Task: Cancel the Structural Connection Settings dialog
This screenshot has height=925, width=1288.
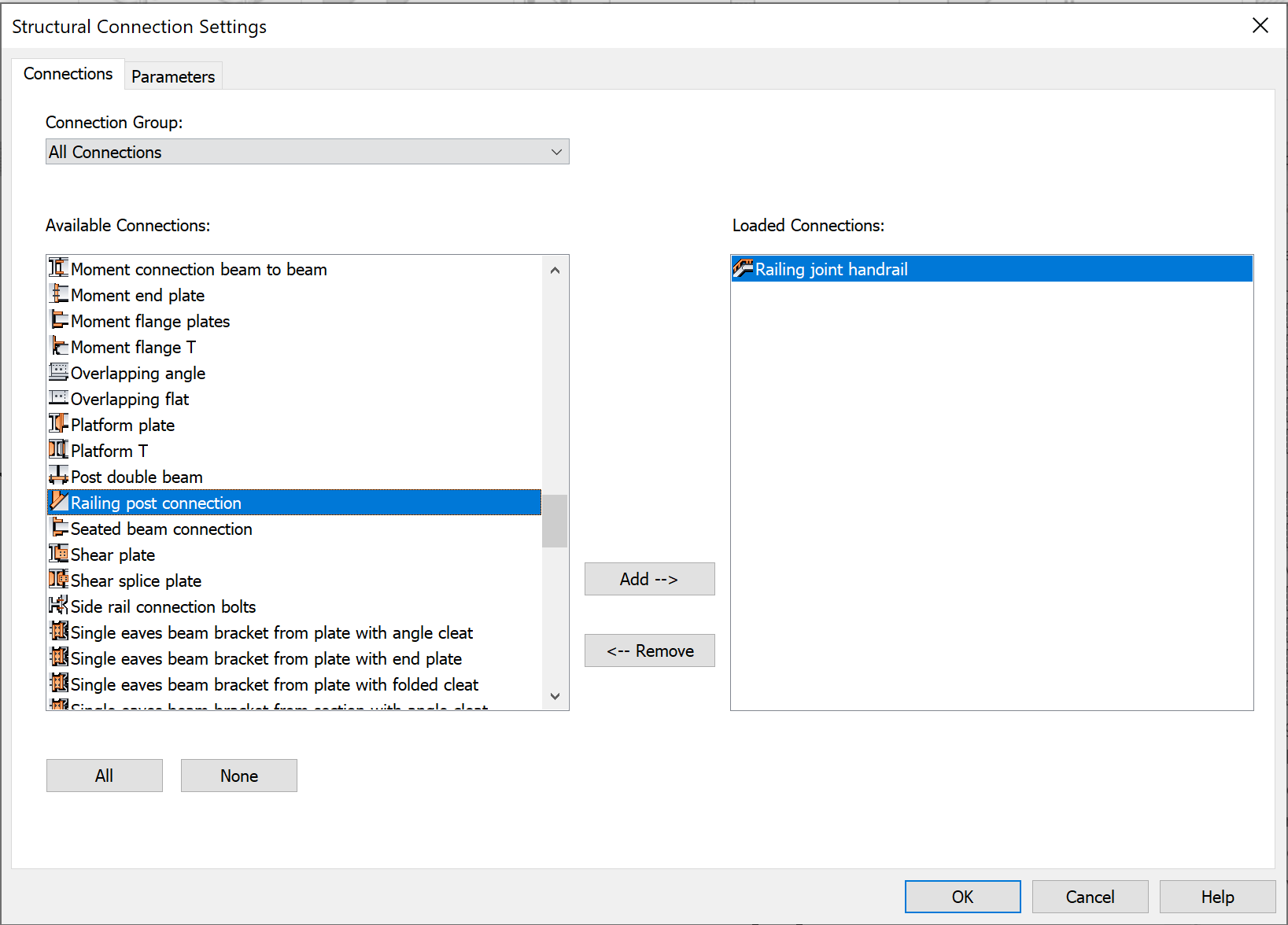Action: (x=1091, y=897)
